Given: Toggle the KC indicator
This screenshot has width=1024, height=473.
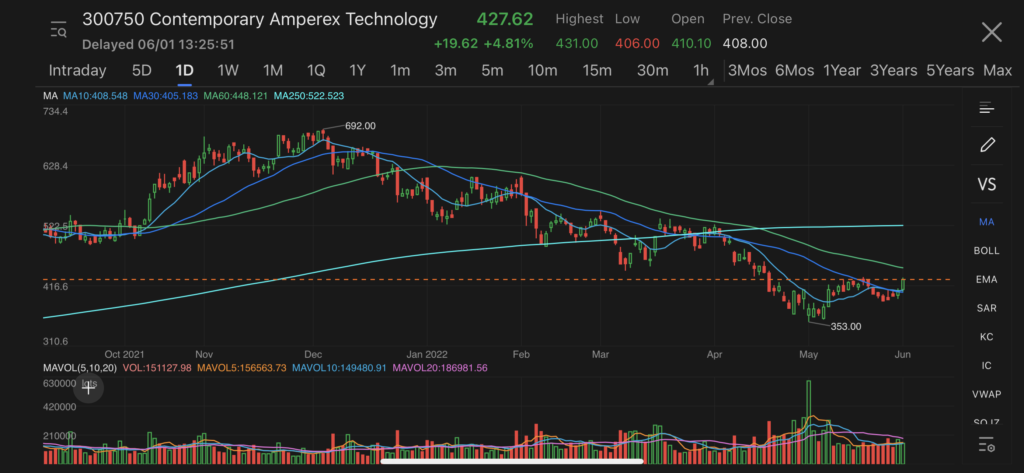Looking at the screenshot, I should click(x=986, y=337).
